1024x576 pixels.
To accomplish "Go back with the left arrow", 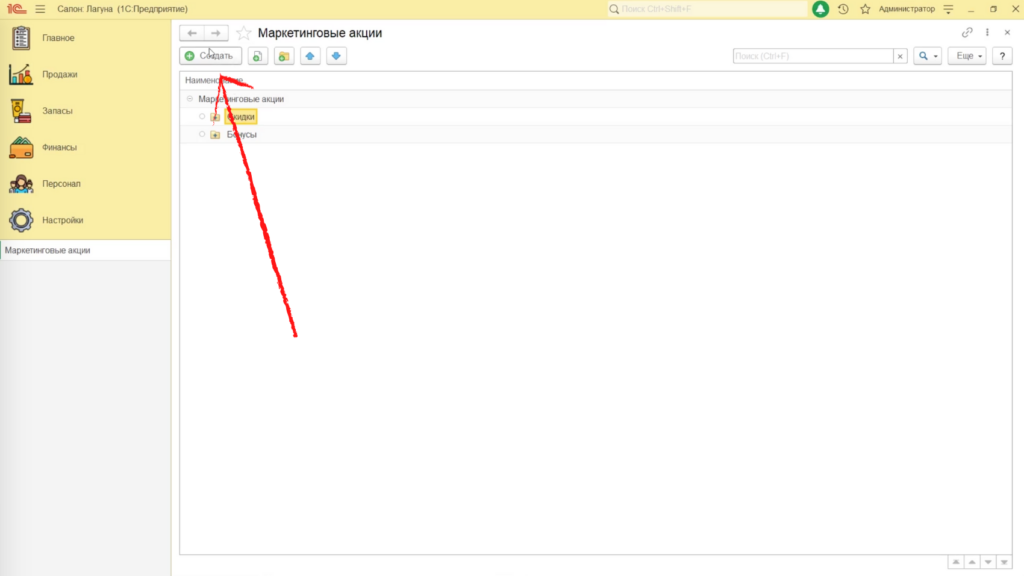I will pos(192,33).
